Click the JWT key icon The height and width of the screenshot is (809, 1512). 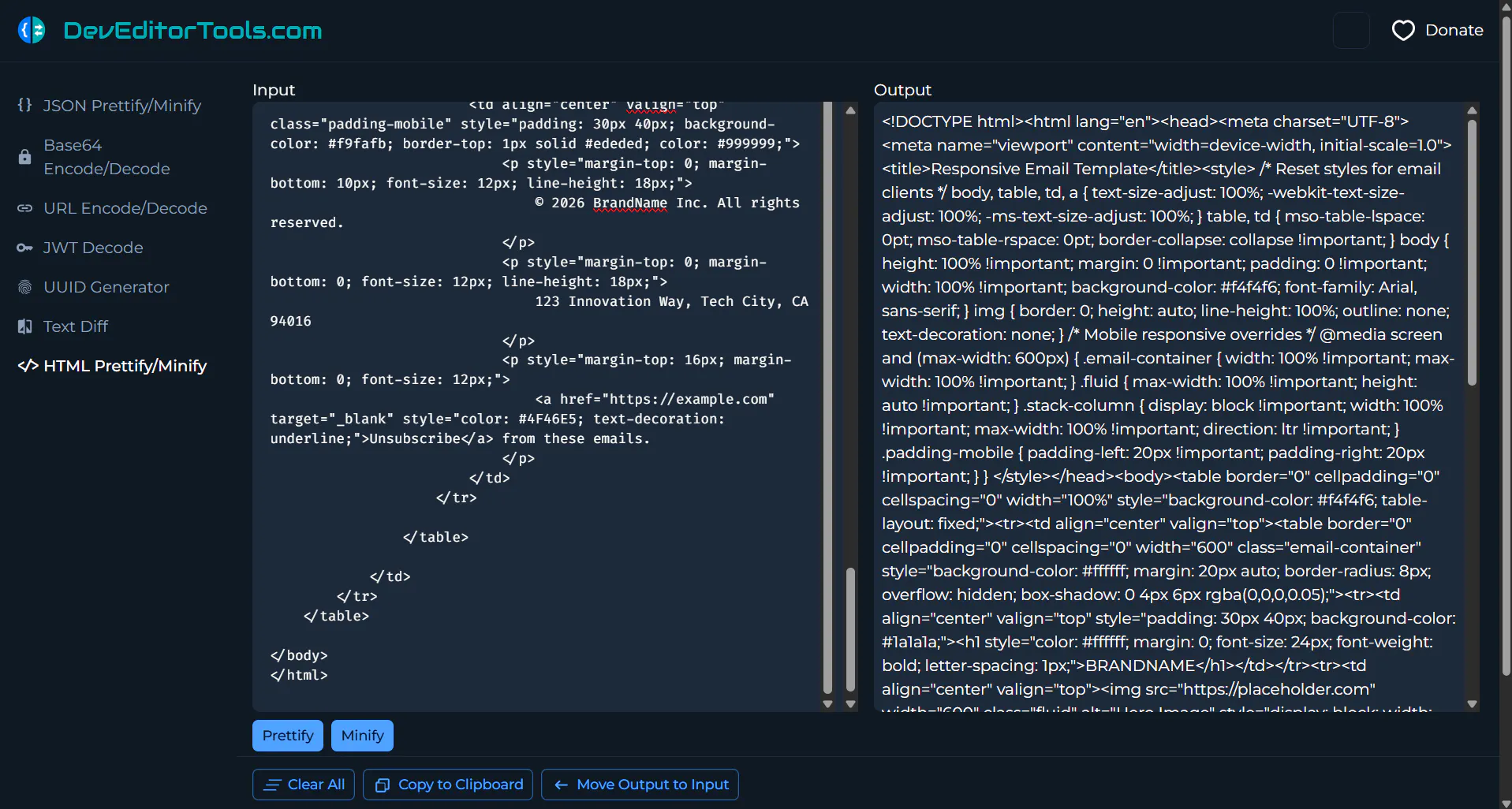click(25, 248)
